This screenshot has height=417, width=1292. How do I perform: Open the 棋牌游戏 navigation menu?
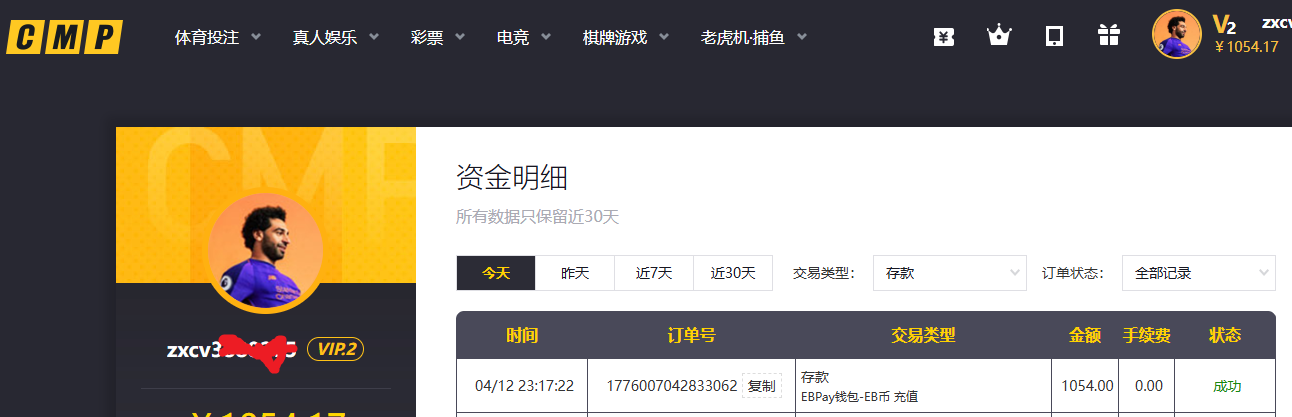625,38
